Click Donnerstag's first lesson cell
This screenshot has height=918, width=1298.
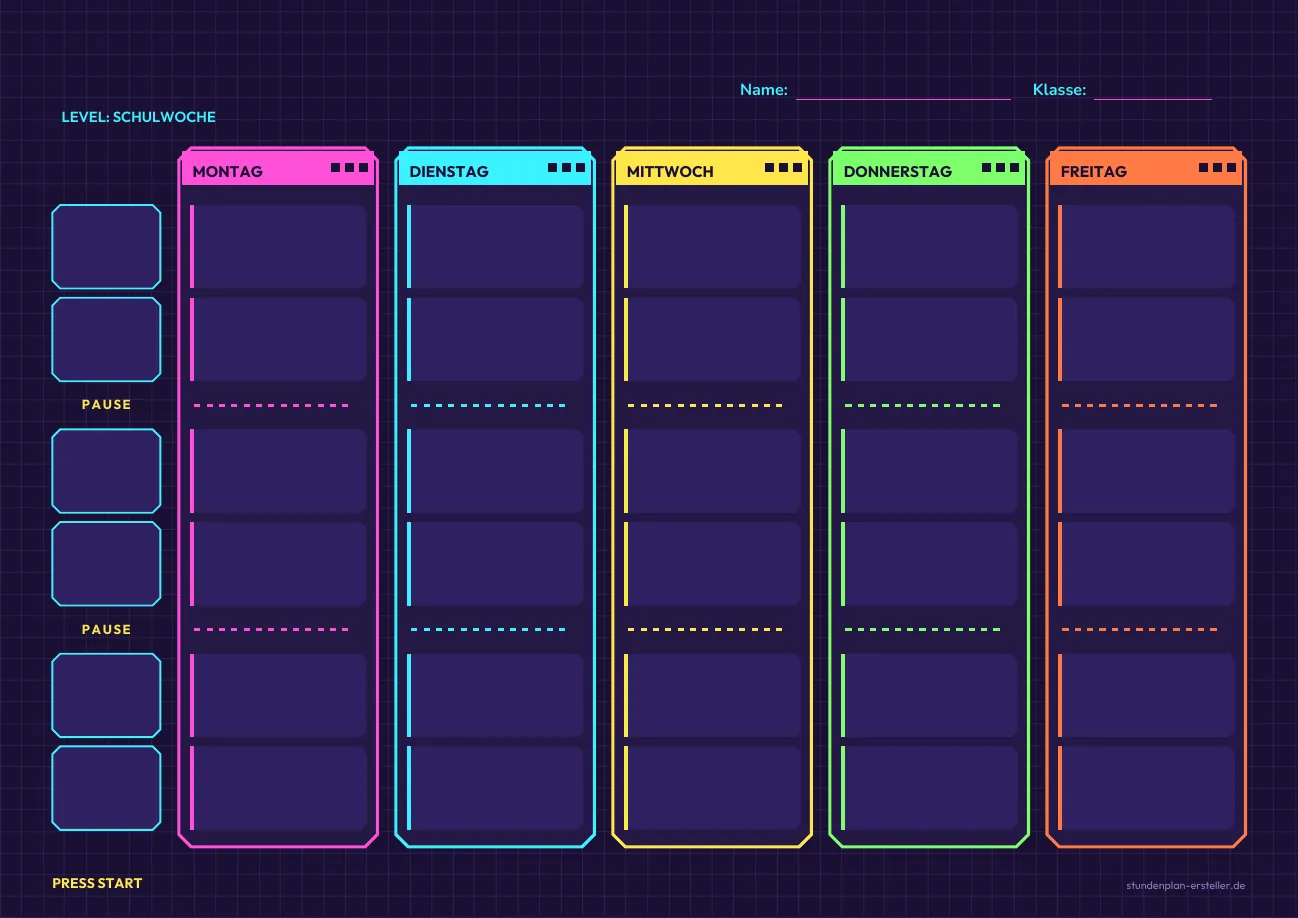coord(929,247)
